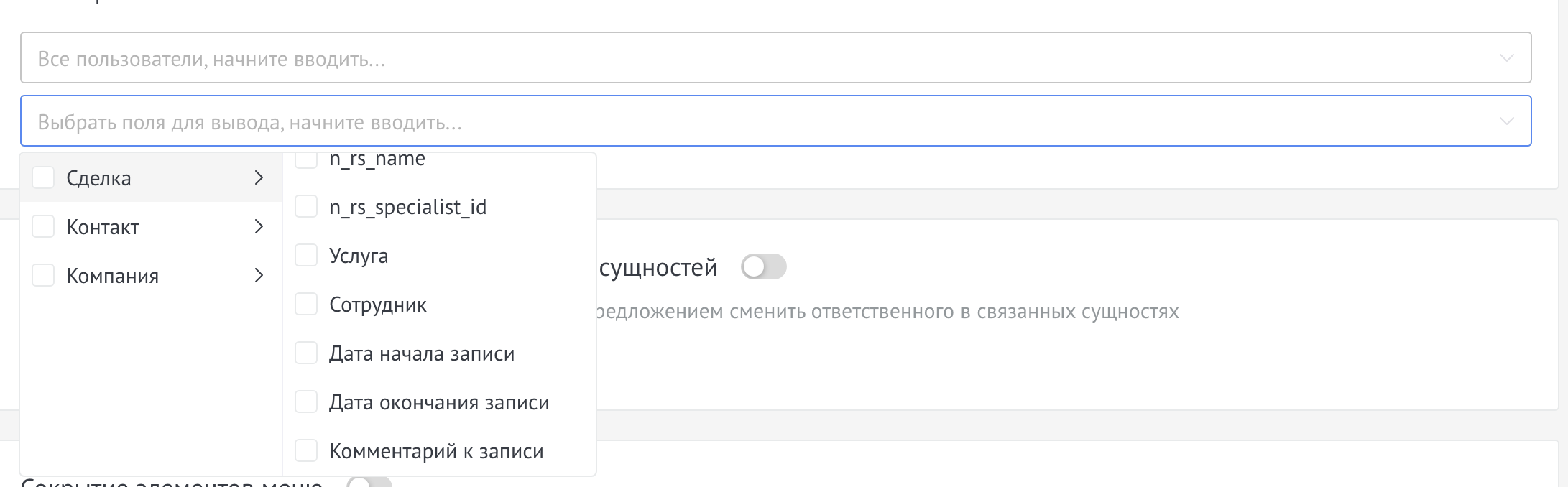Expand the chevron next to Контакт
Image resolution: width=1568 pixels, height=487 pixels.
point(260,226)
